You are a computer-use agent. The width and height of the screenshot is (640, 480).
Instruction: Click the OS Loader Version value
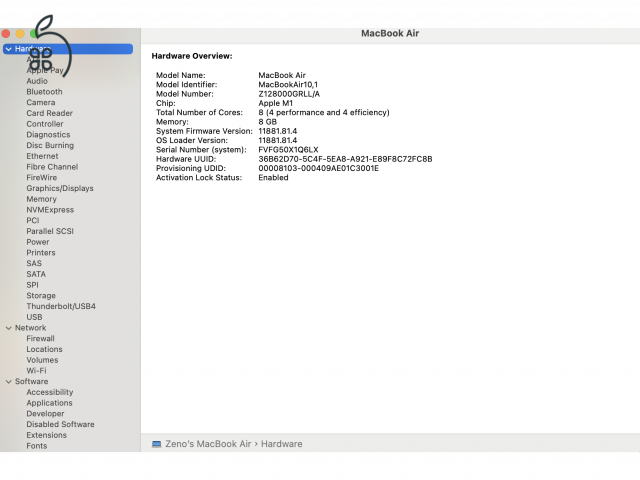coord(278,140)
